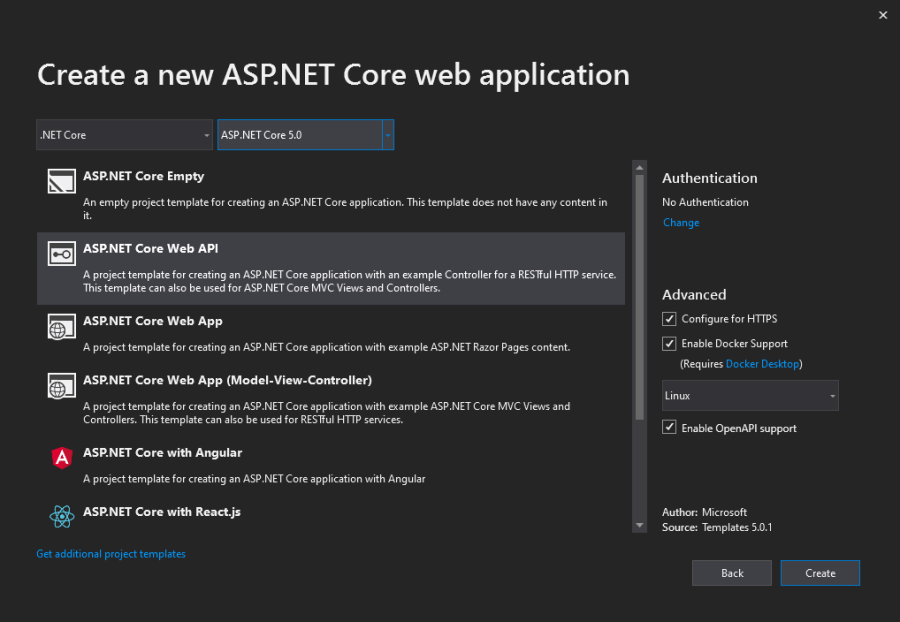Viewport: 900px width, 622px height.
Task: Click the Back button
Action: click(731, 573)
